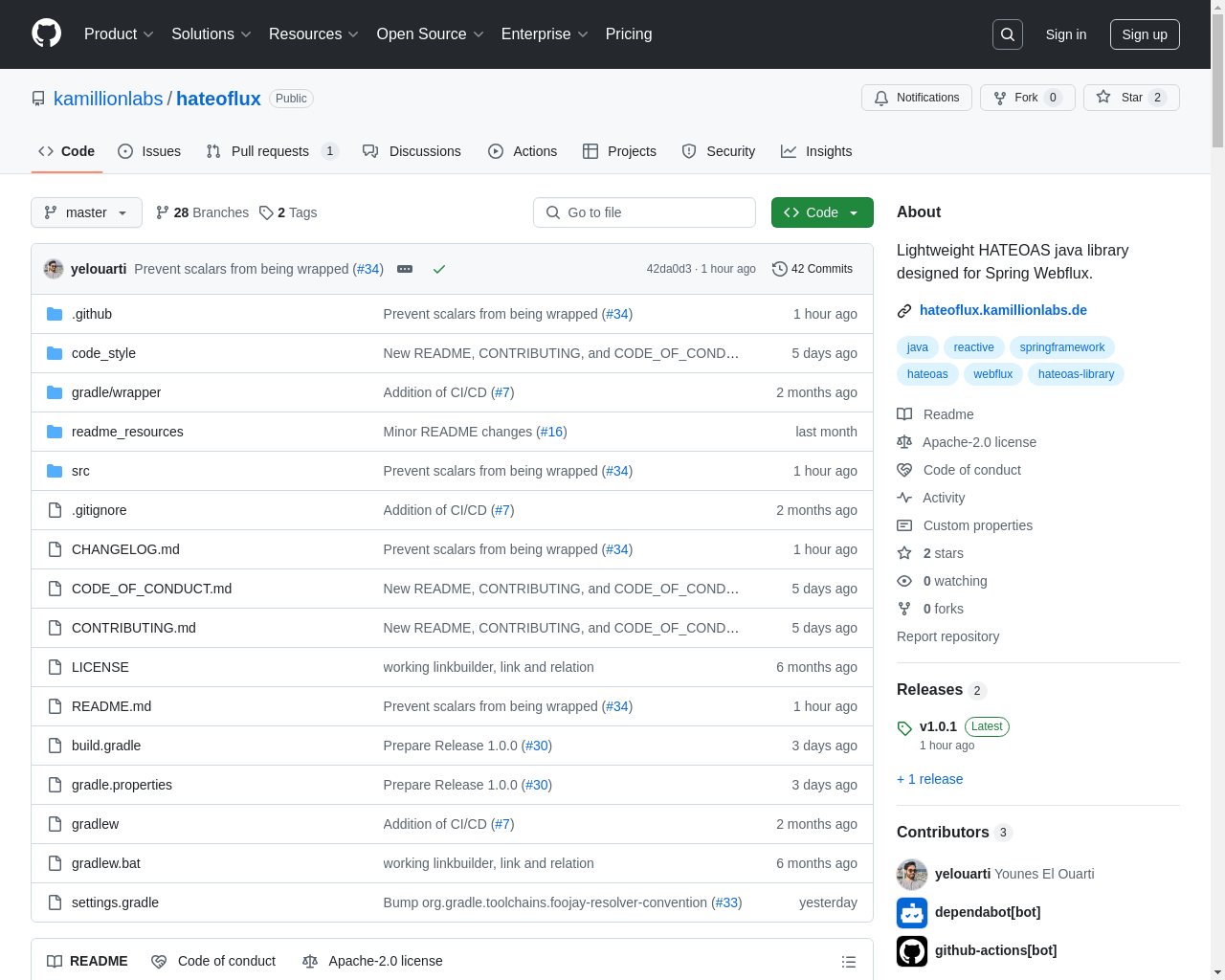The image size is (1225, 980).
Task: Open commit hash 42da0d3
Action: click(x=669, y=269)
